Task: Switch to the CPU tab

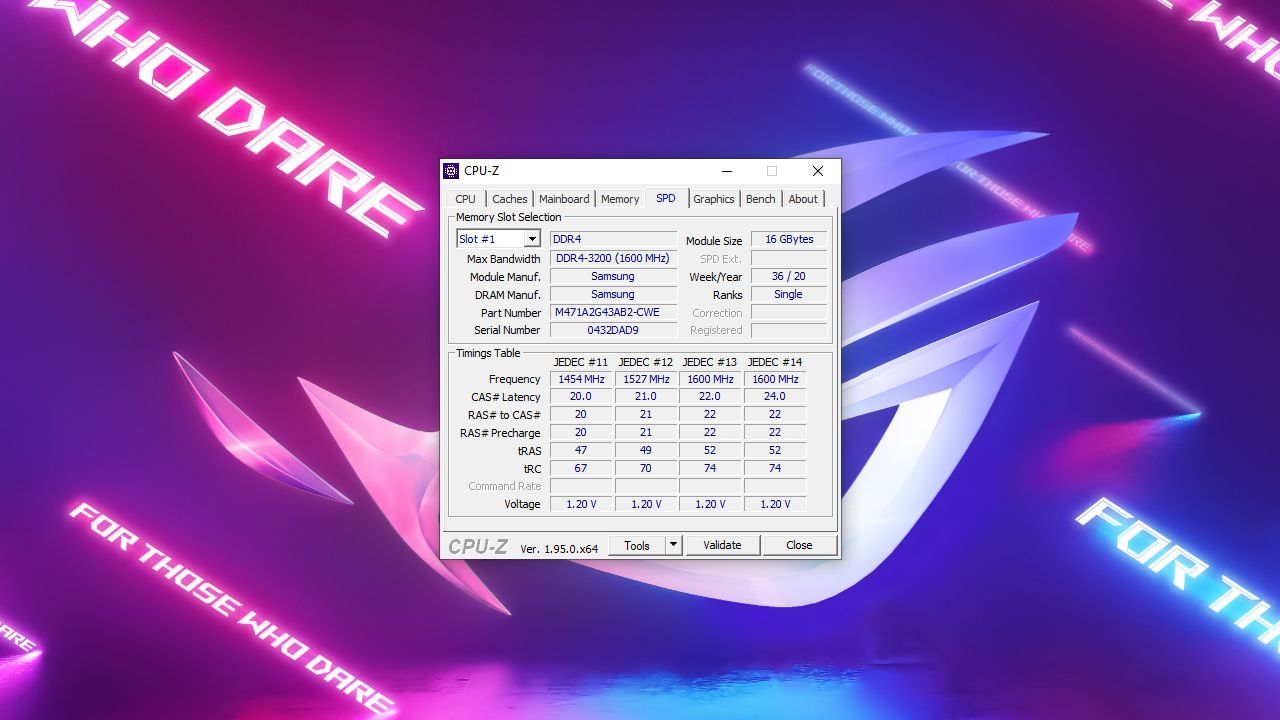Action: (x=464, y=198)
